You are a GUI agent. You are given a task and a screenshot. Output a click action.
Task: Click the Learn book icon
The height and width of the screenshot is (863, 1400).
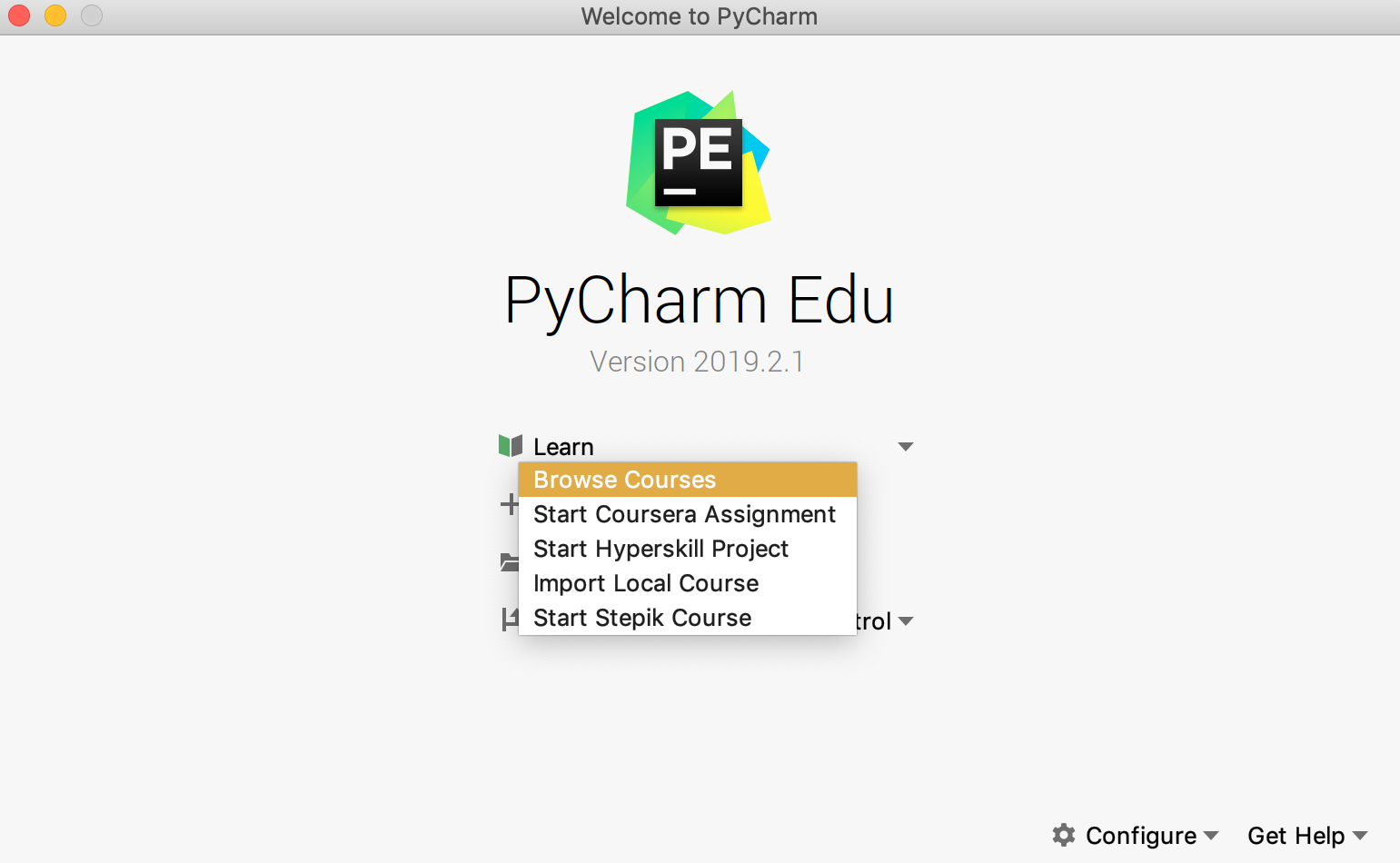pyautogui.click(x=511, y=445)
